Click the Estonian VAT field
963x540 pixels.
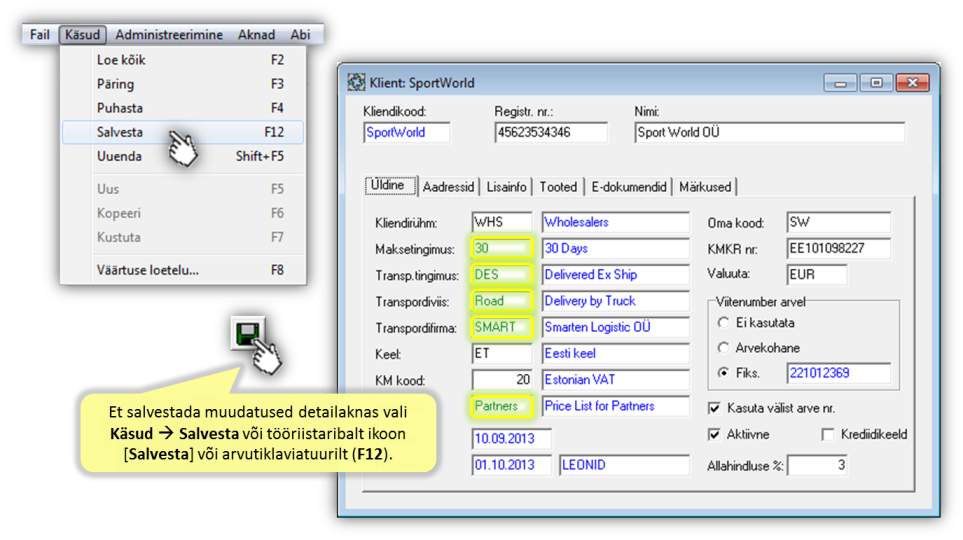615,380
